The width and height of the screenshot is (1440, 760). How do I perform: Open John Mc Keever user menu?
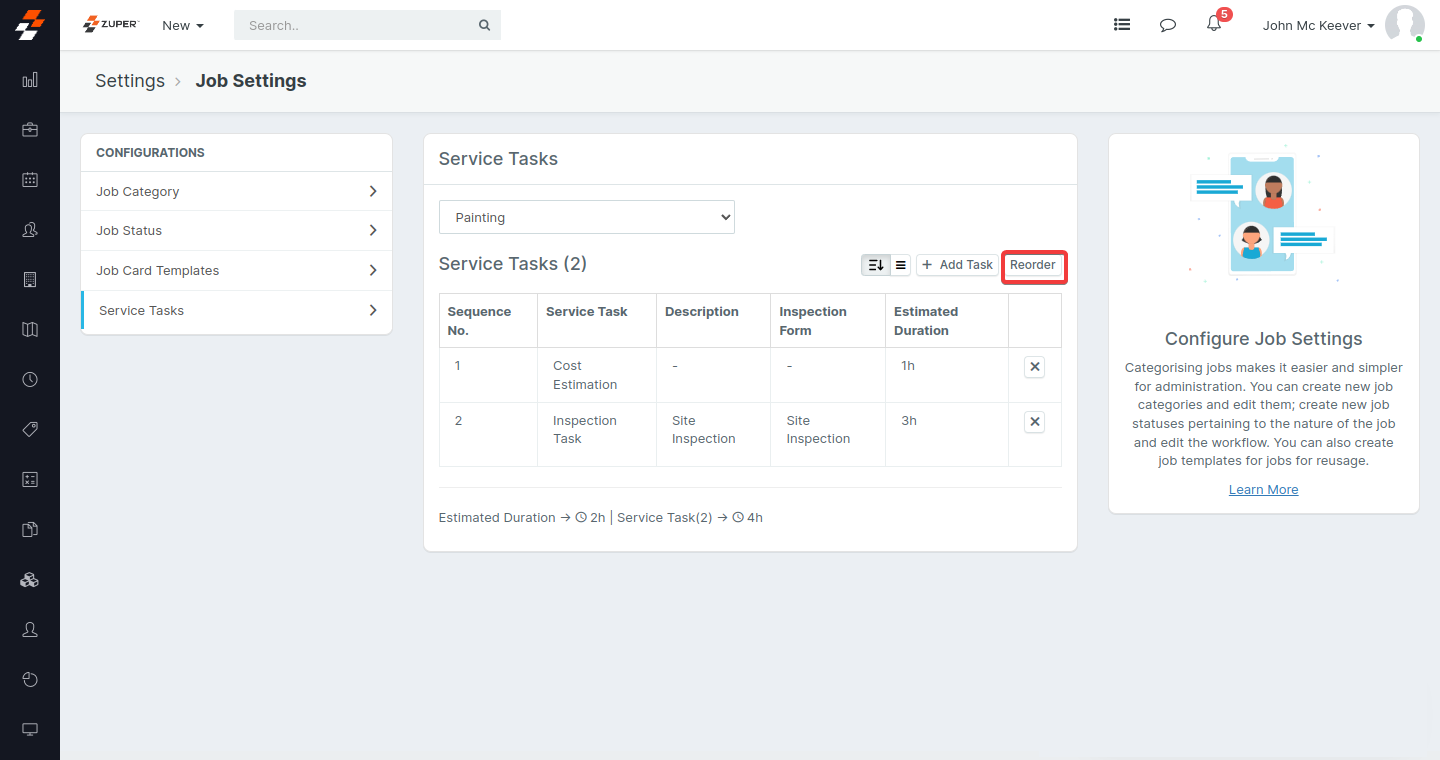click(1318, 25)
